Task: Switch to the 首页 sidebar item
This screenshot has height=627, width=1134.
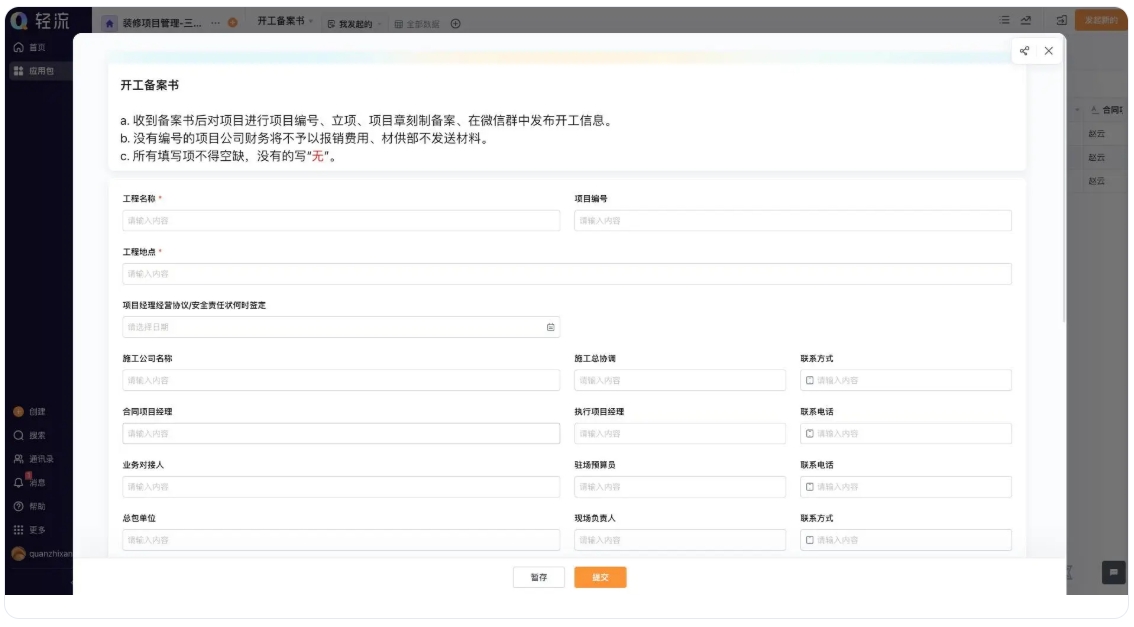Action: (25, 47)
